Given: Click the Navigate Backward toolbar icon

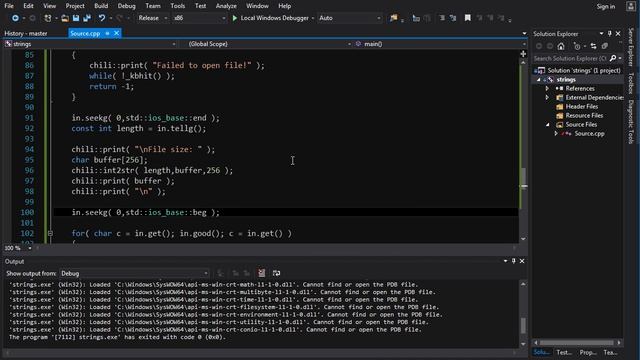Looking at the screenshot, I should 15,18.
